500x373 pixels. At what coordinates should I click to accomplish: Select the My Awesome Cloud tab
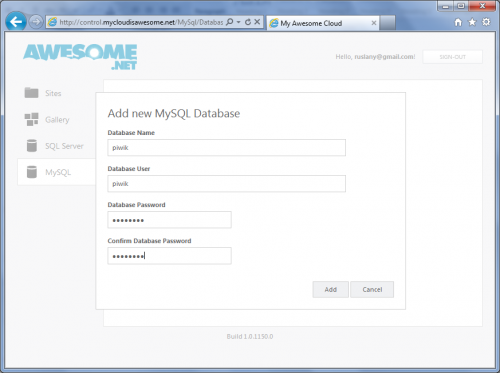tap(323, 23)
